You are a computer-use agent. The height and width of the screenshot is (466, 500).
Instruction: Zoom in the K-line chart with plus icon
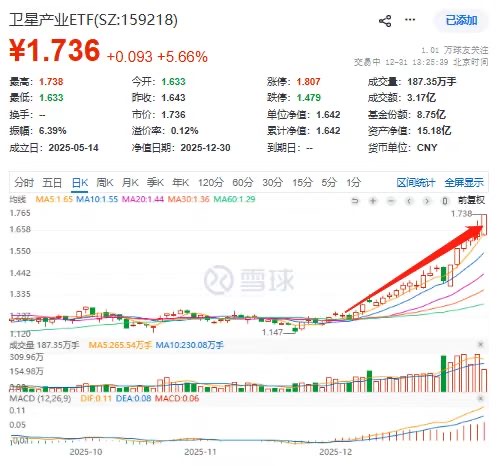pyautogui.click(x=373, y=201)
